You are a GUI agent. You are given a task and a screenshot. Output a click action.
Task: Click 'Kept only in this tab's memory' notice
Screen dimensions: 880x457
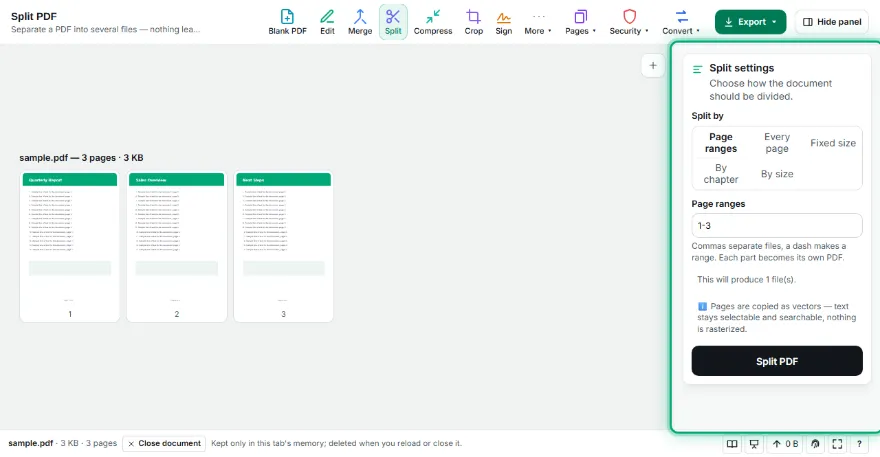coord(337,444)
